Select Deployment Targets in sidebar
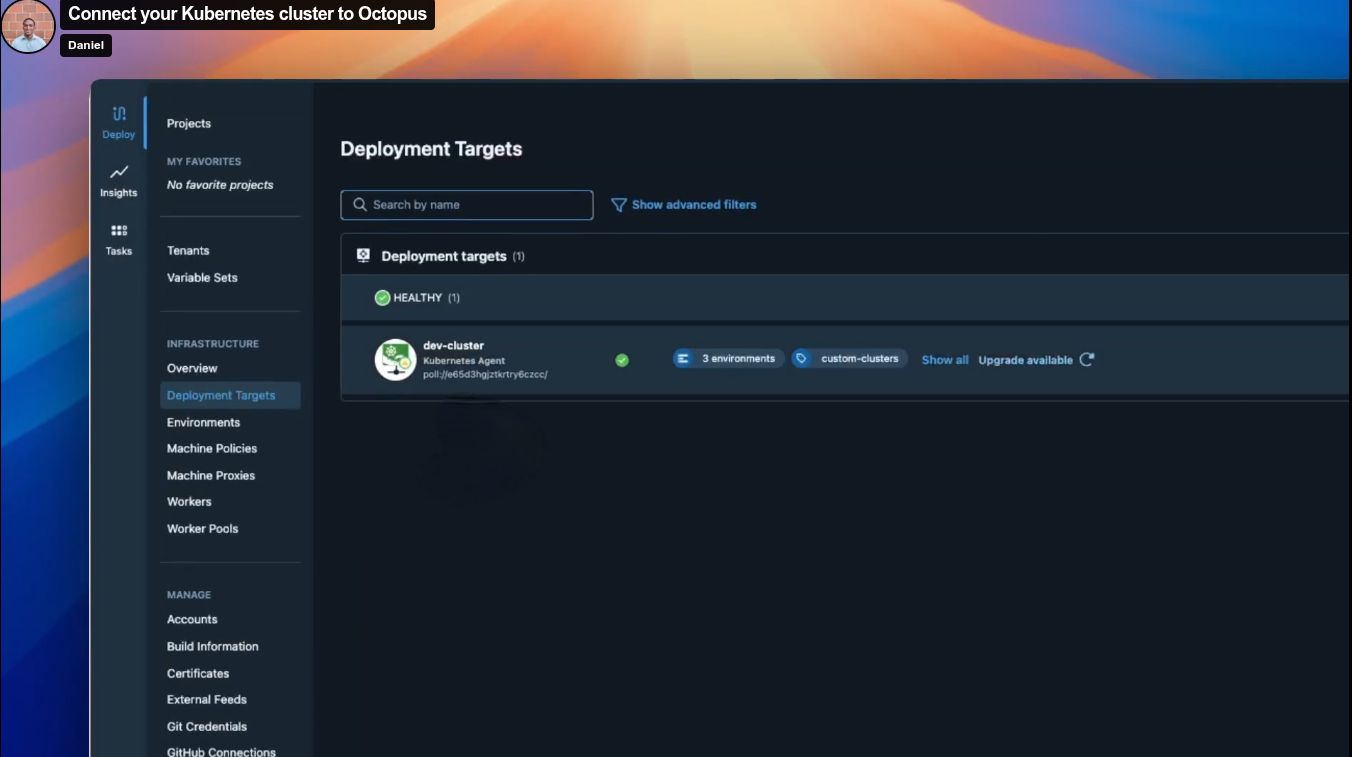The image size is (1352, 757). click(x=230, y=396)
